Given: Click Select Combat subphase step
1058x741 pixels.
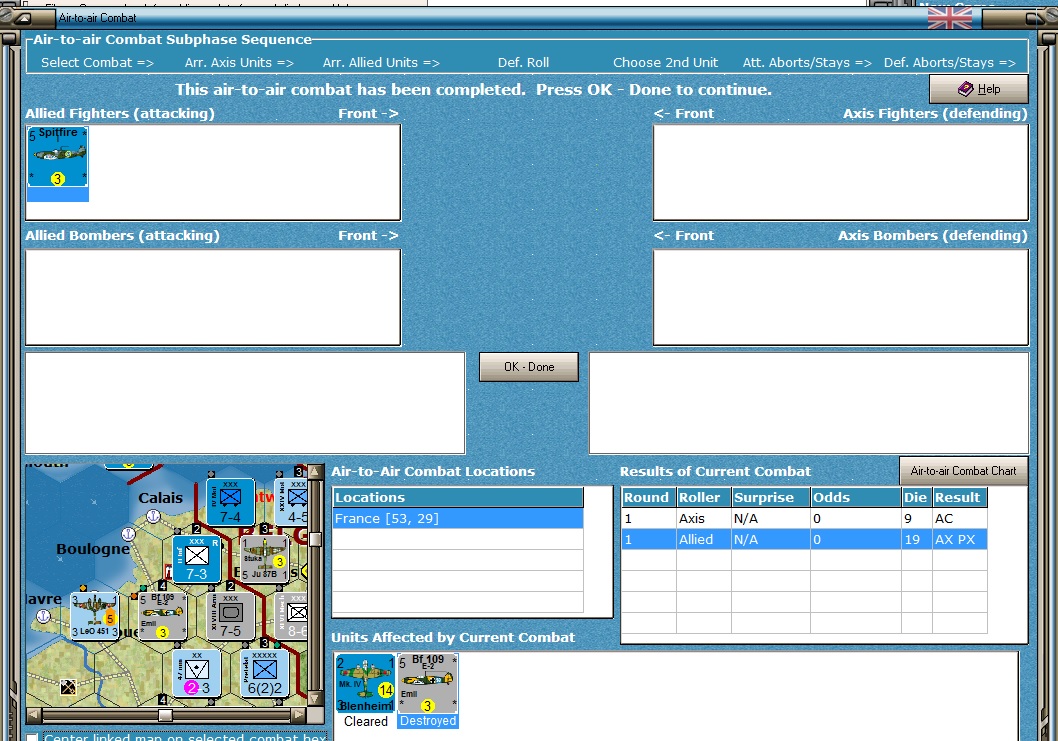Looking at the screenshot, I should coord(97,63).
